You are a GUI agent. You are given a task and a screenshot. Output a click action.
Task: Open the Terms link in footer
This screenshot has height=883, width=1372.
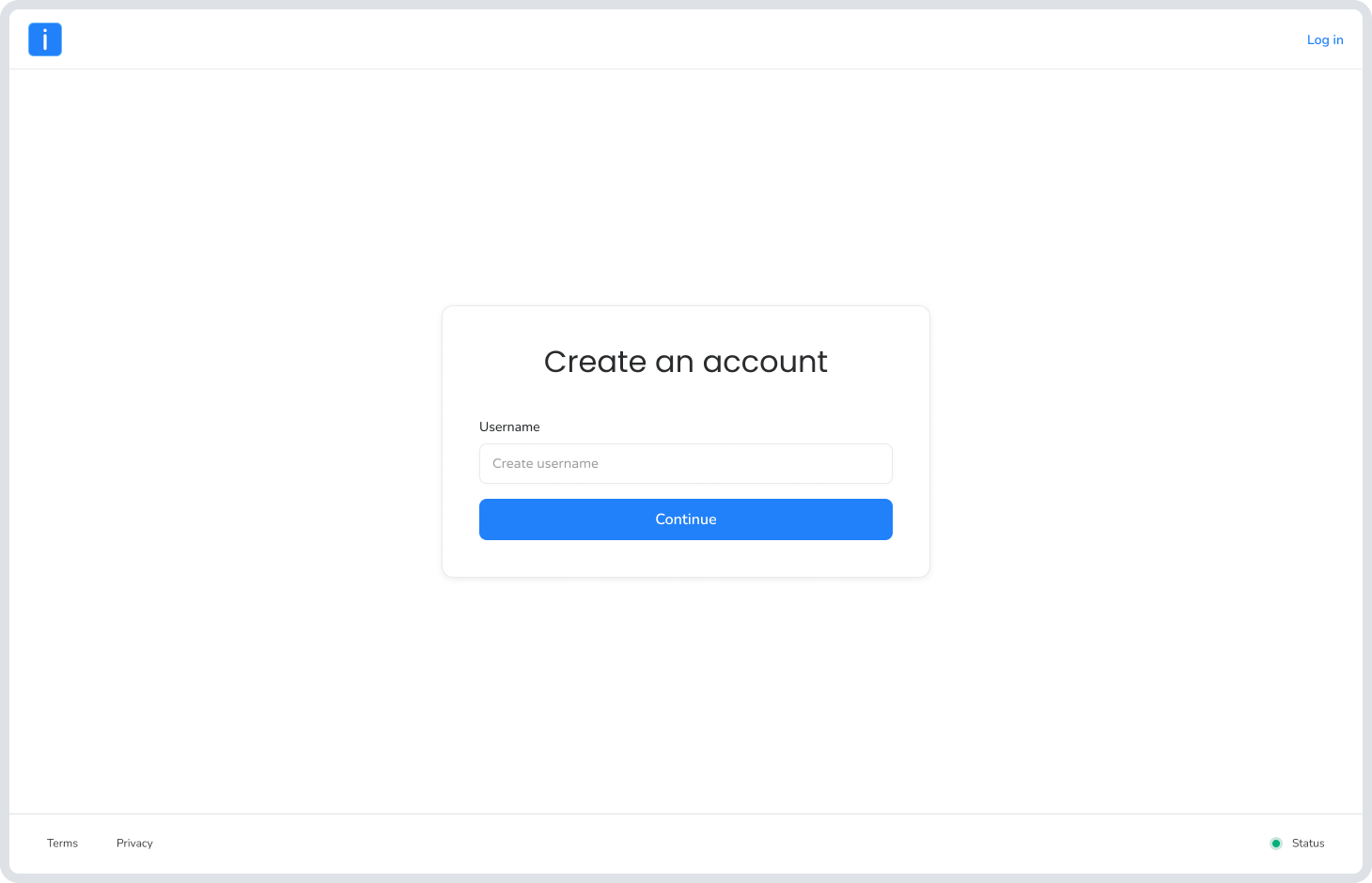(62, 844)
